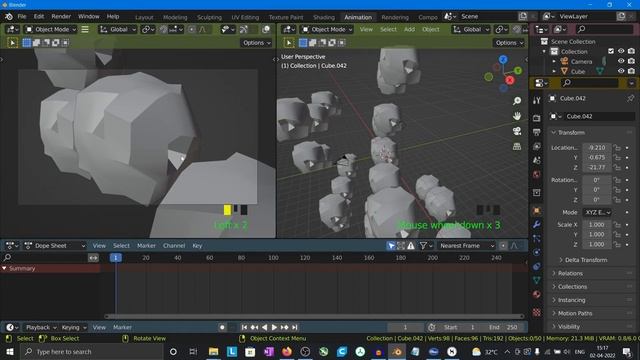Screen dimensions: 640x360
Task: Open the Object Constraints tab icon
Action: tap(537, 266)
